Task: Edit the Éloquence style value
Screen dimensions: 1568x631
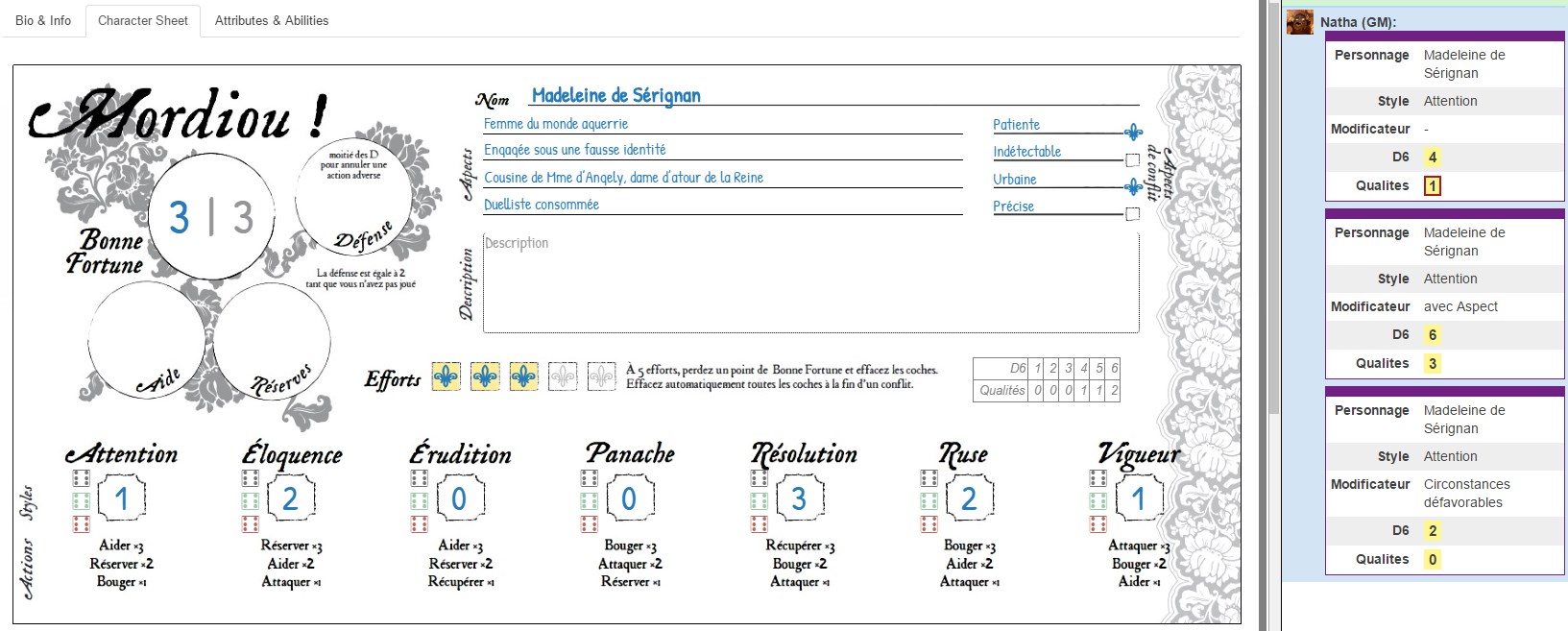Action: [290, 498]
